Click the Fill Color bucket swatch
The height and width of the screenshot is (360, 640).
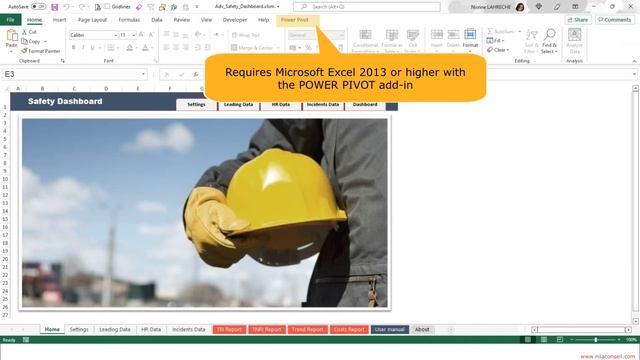coord(129,48)
